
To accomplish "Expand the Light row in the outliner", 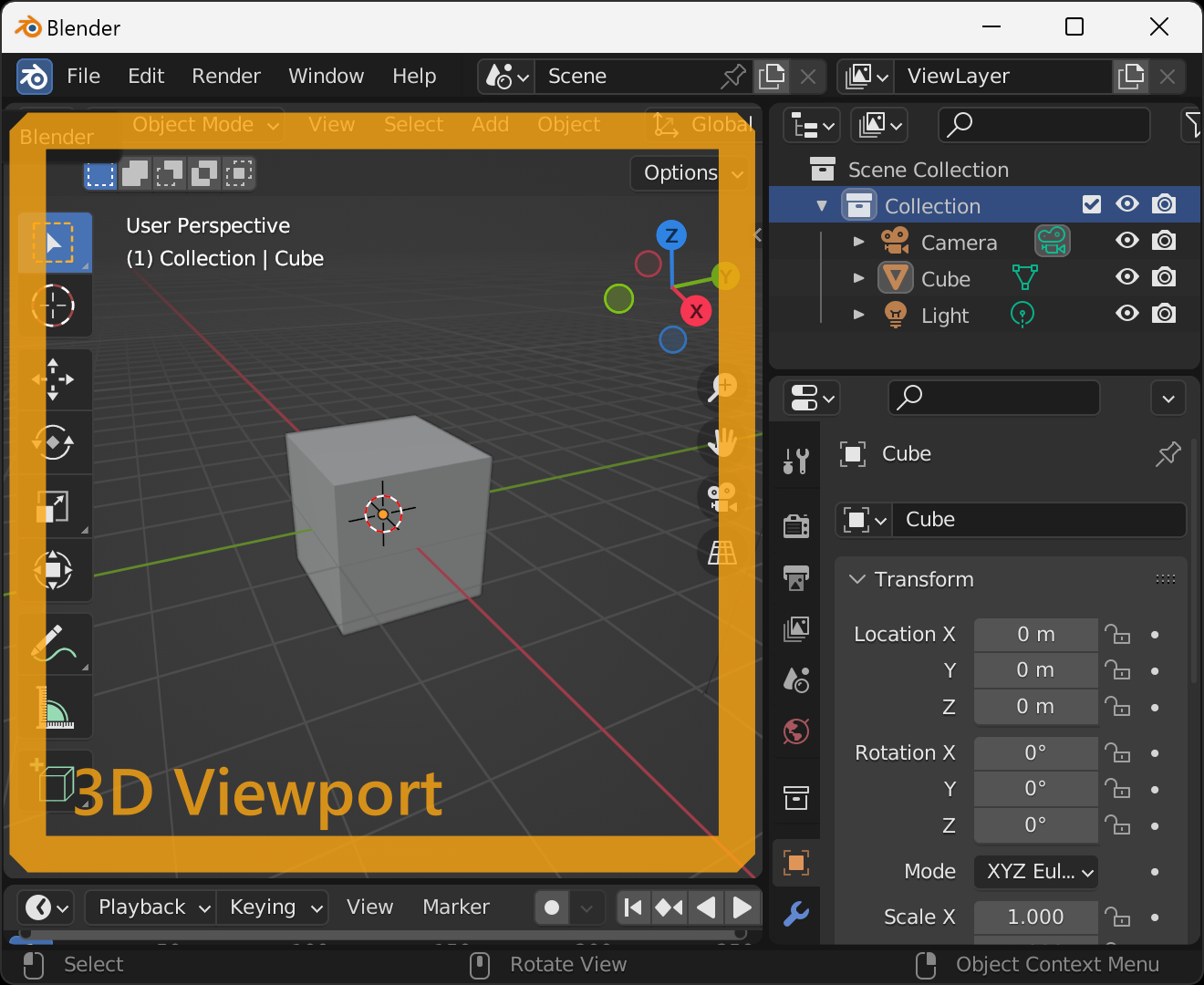I will [x=858, y=315].
